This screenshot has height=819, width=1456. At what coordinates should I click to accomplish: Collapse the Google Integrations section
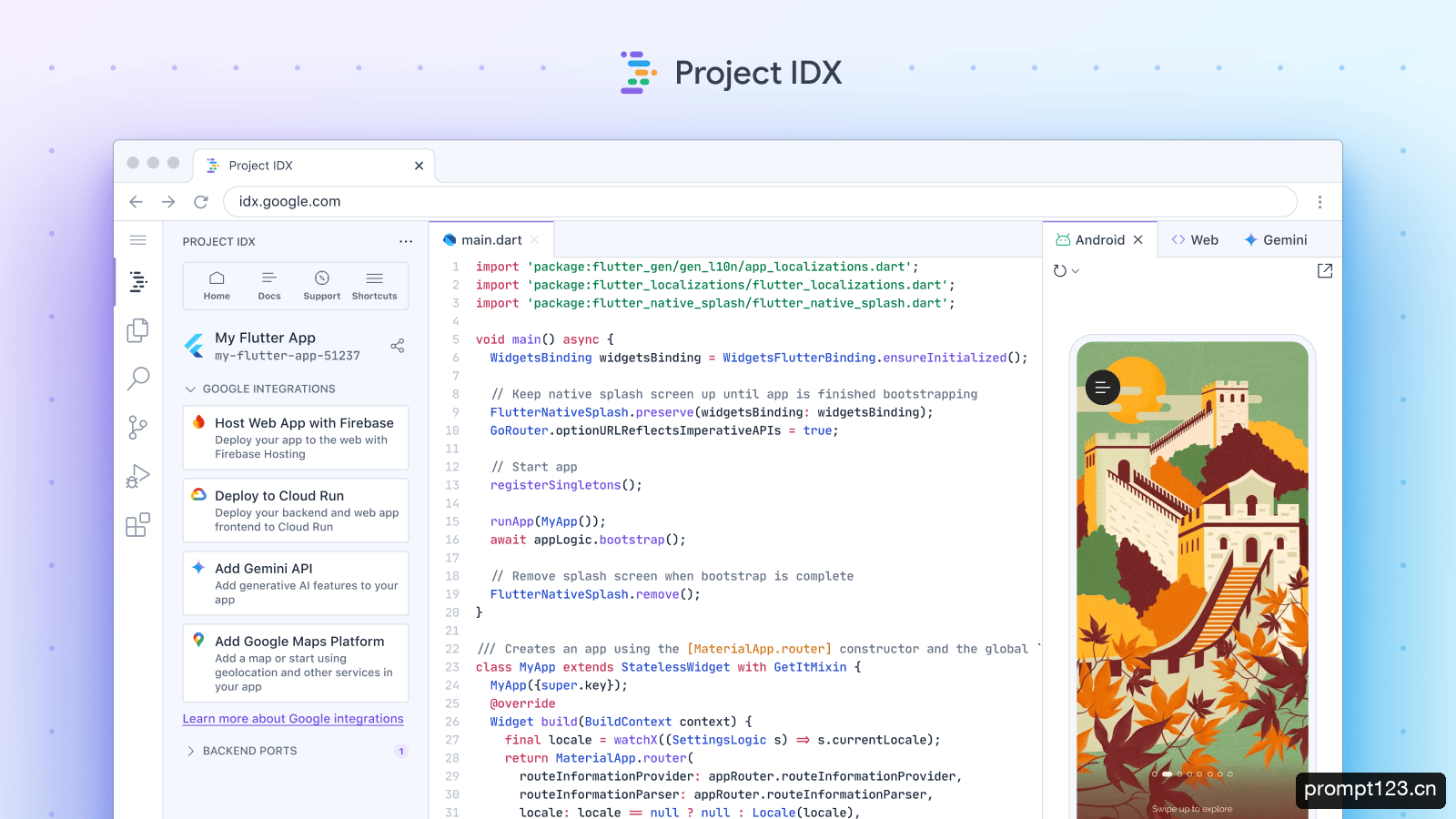259,389
